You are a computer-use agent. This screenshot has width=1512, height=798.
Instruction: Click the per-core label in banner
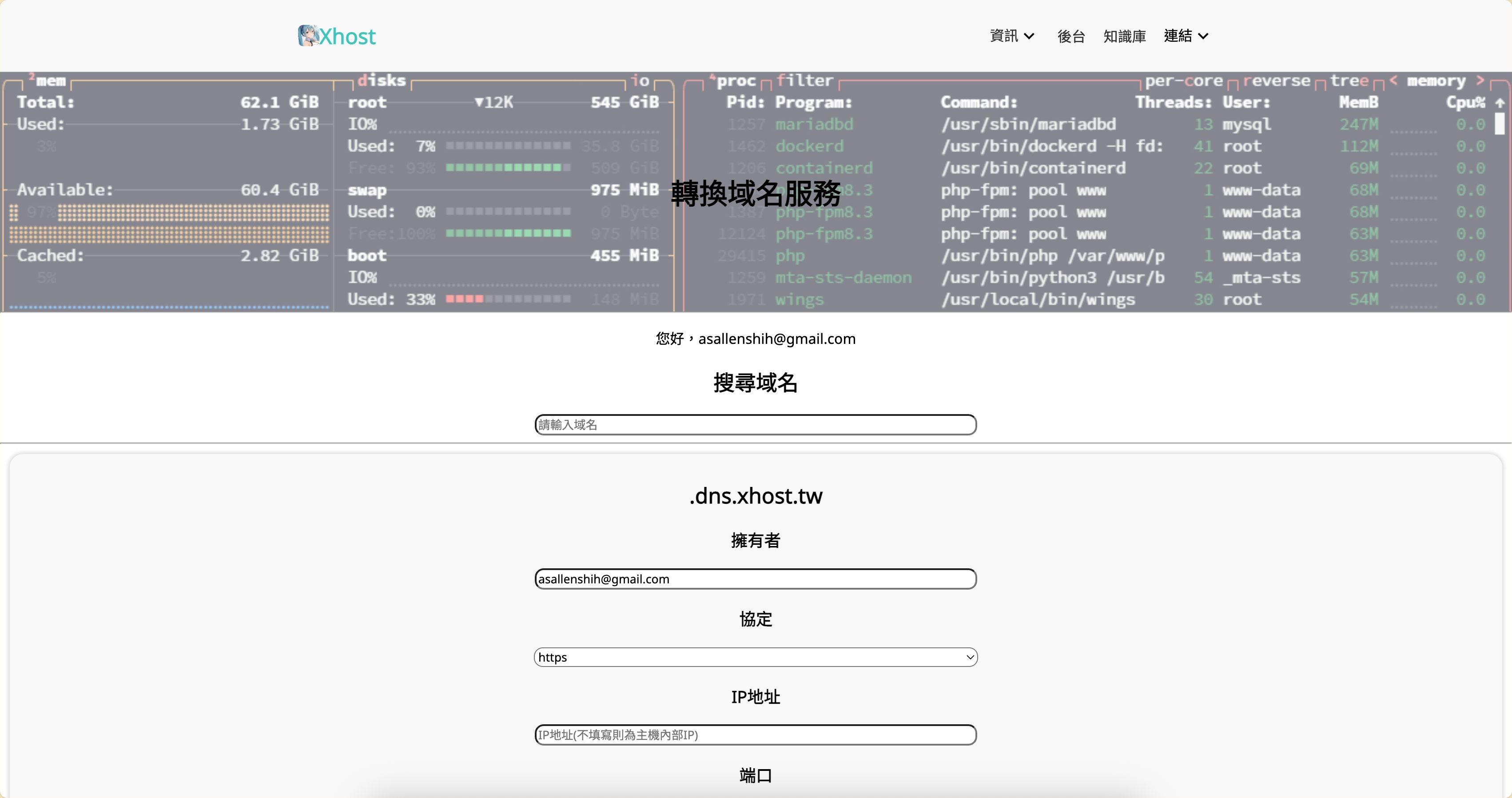pyautogui.click(x=1183, y=80)
